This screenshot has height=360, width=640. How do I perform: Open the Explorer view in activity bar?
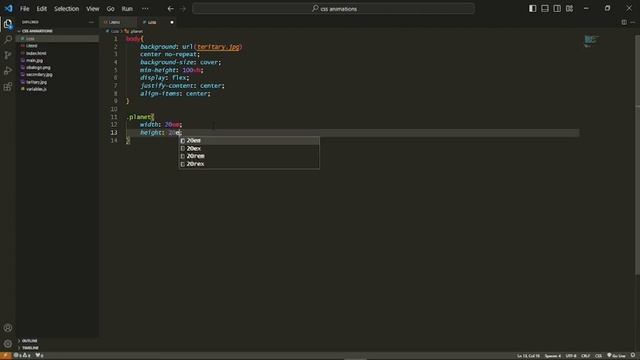pyautogui.click(x=8, y=24)
